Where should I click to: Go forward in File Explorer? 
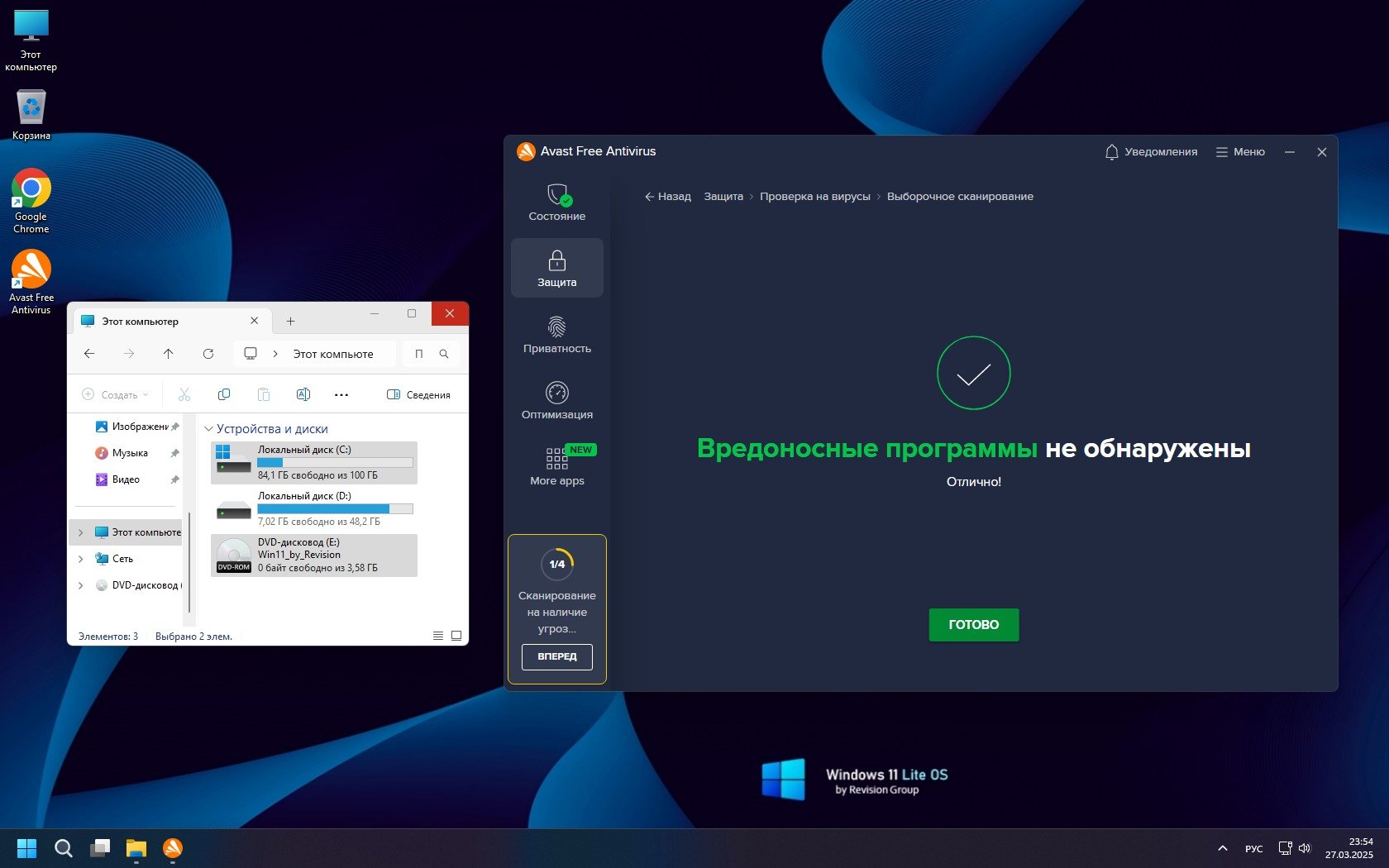129,354
